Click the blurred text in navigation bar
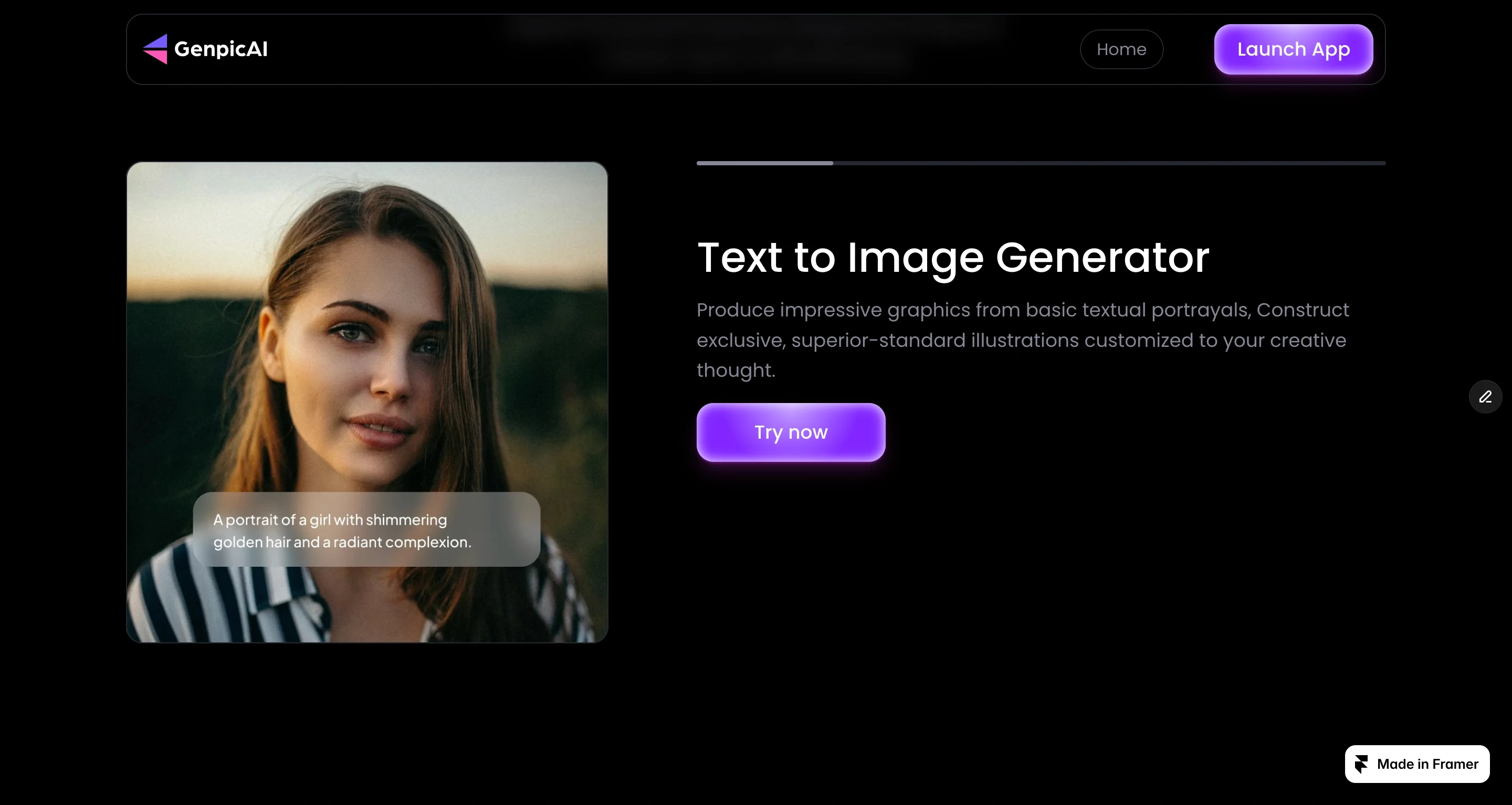1512x805 pixels. (x=756, y=41)
